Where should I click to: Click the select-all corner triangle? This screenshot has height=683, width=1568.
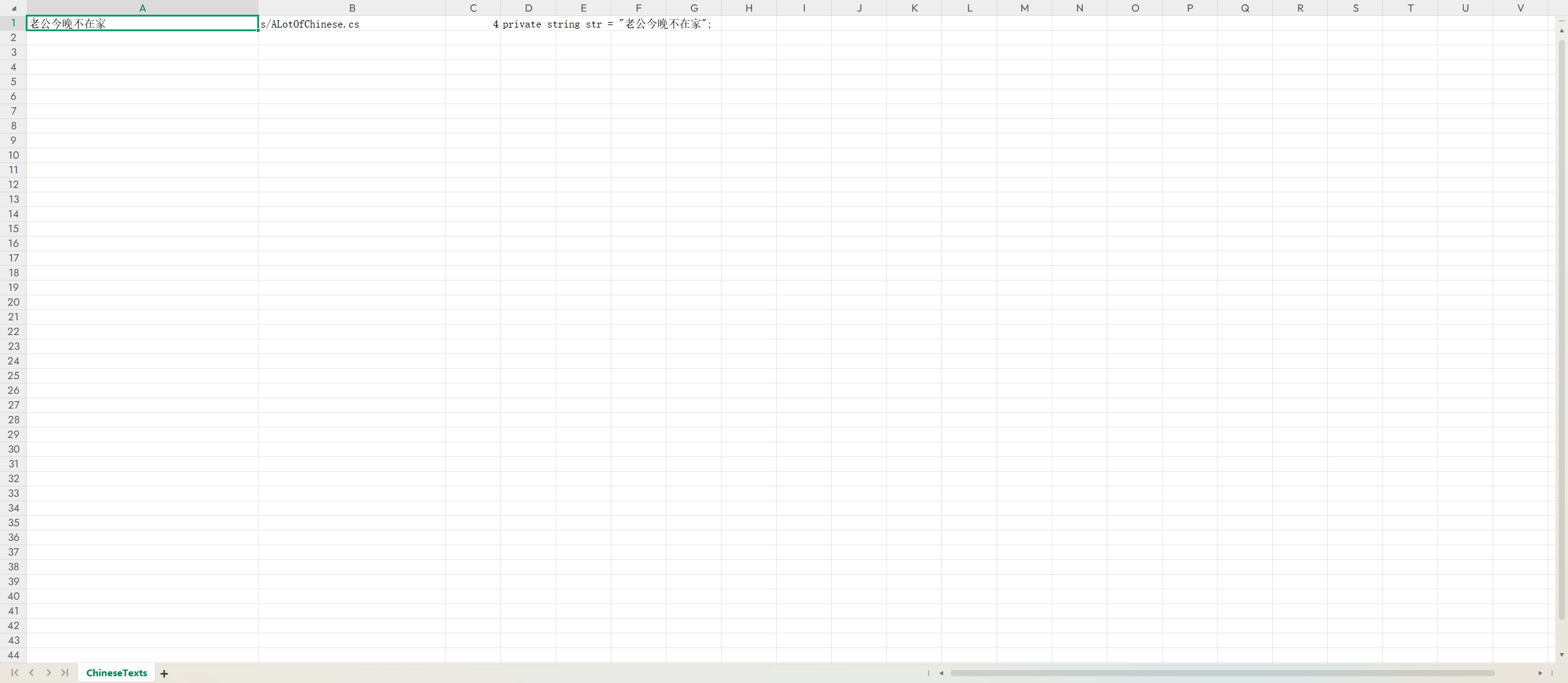13,9
